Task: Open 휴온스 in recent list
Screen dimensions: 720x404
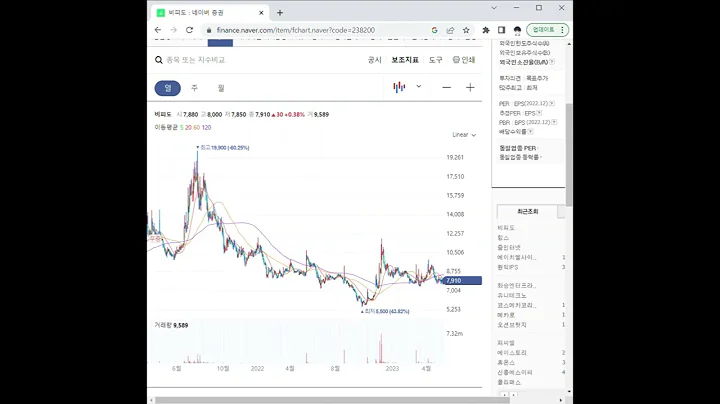Action: click(506, 363)
